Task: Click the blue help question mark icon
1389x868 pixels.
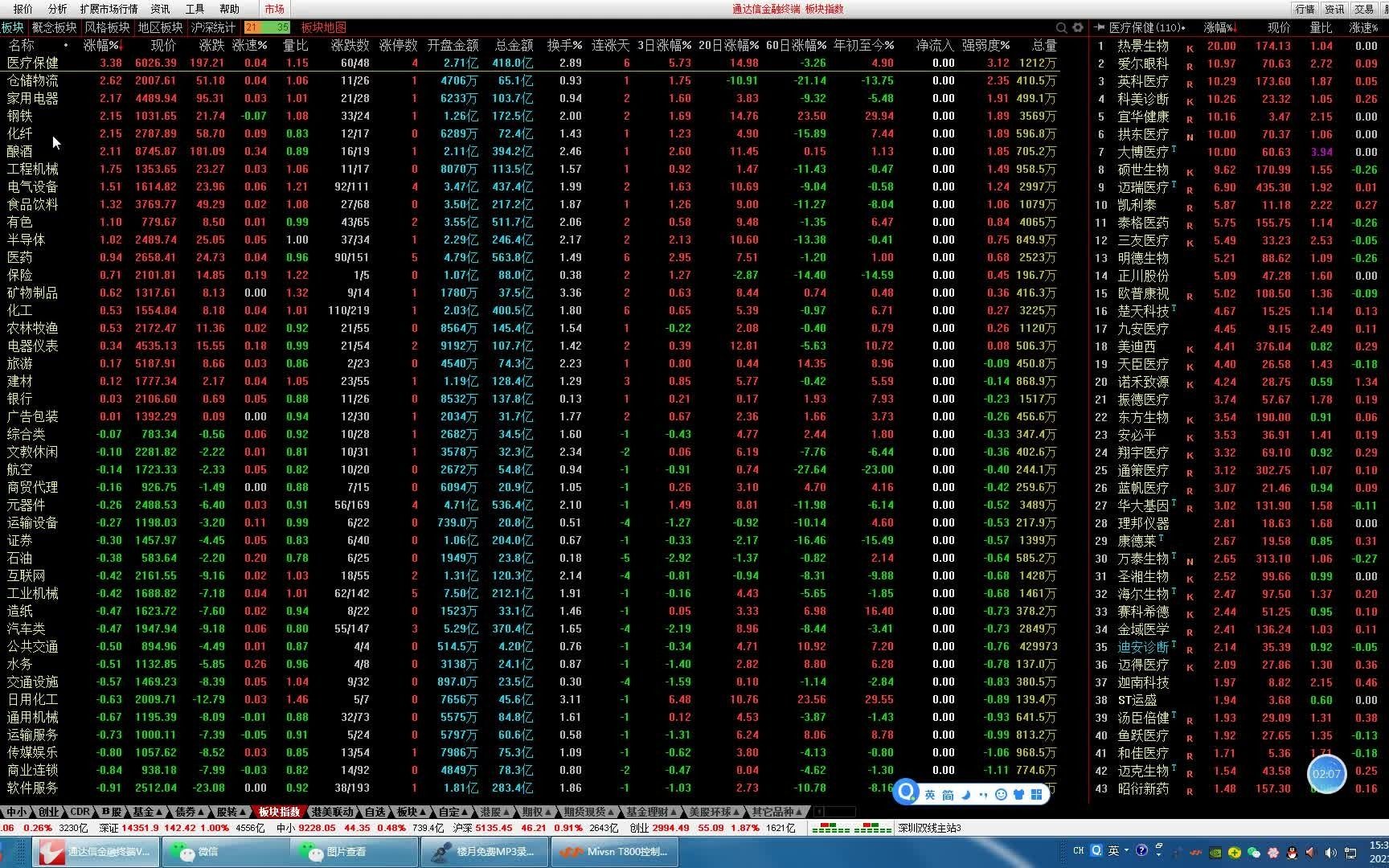Action: (x=1141, y=850)
